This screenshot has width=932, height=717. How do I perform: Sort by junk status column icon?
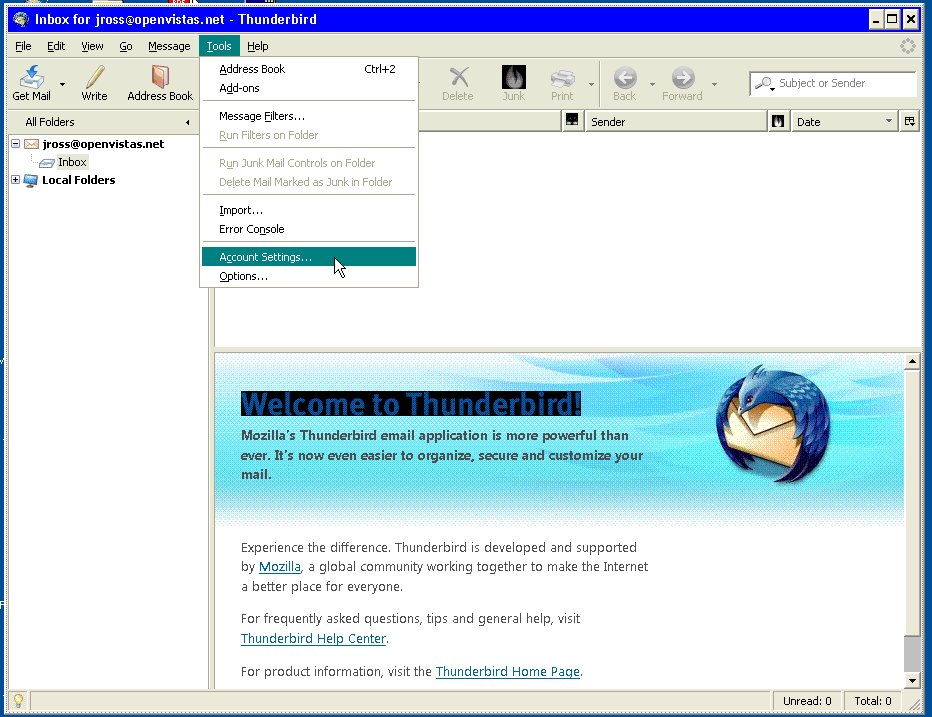(x=777, y=121)
